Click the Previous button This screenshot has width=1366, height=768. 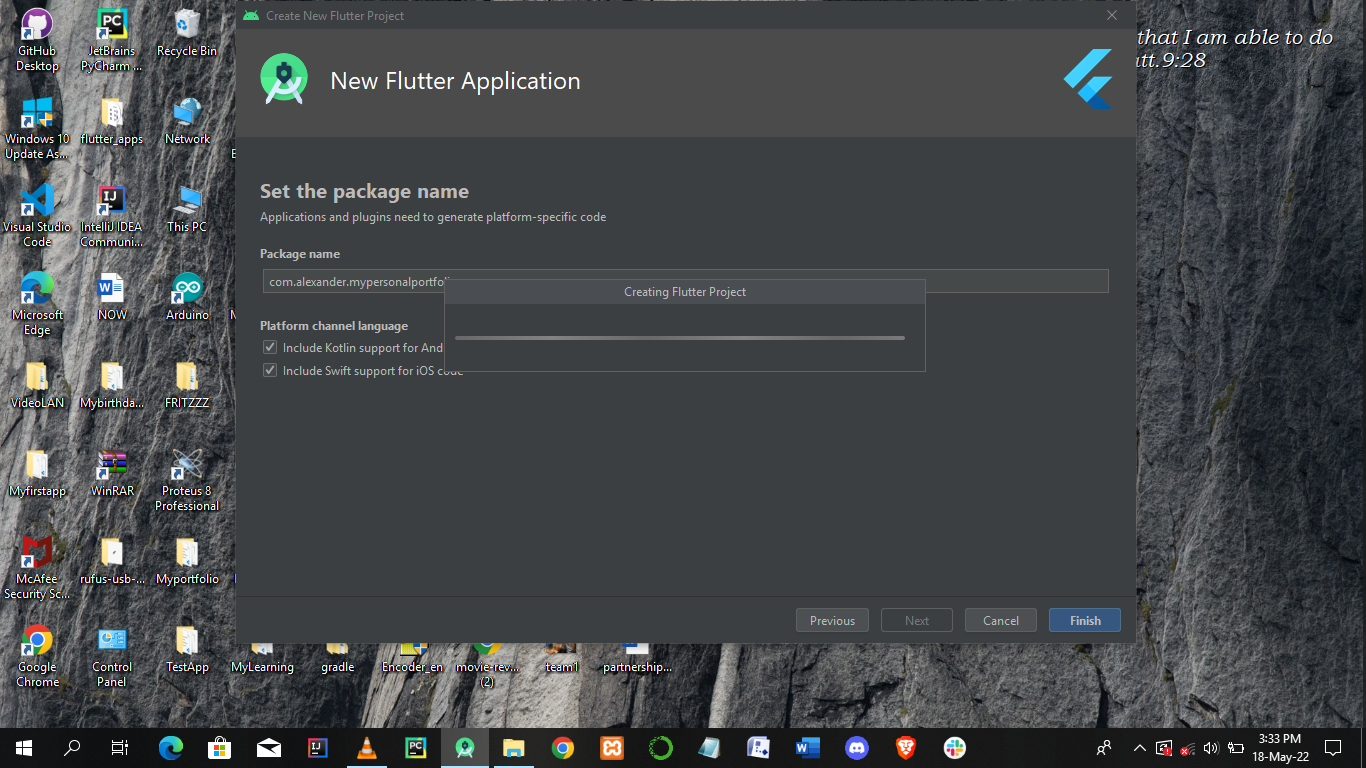tap(832, 620)
